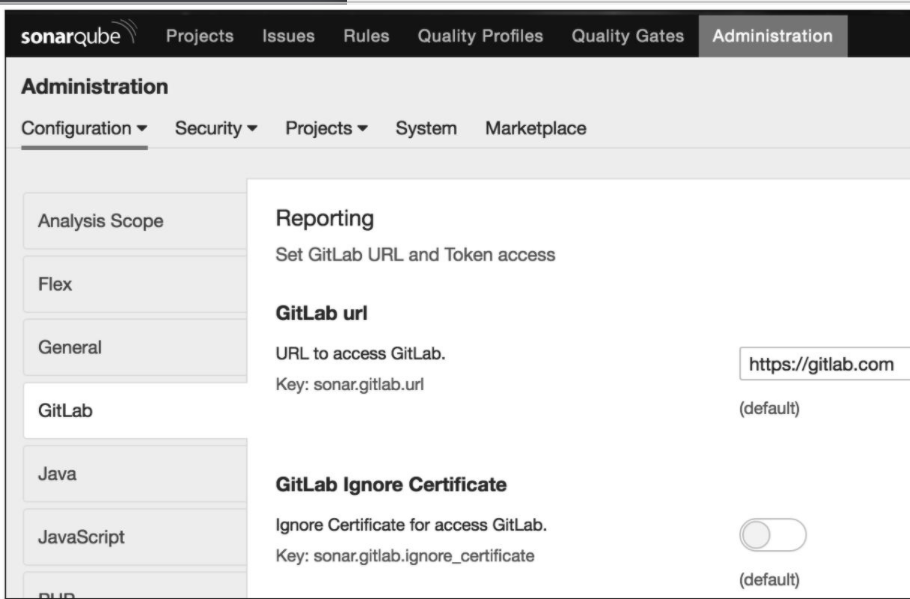Click the GitLab url input field

(x=824, y=364)
